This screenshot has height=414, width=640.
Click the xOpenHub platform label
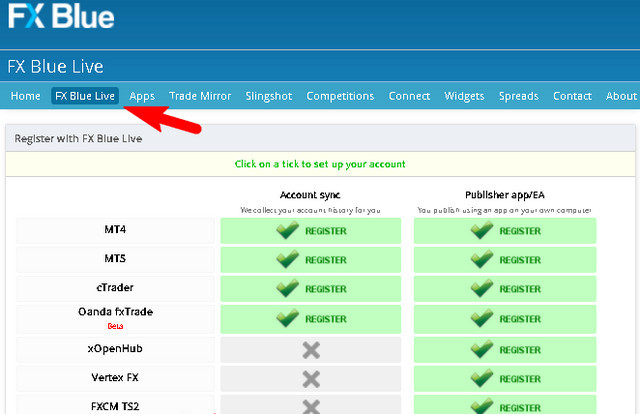tap(115, 349)
